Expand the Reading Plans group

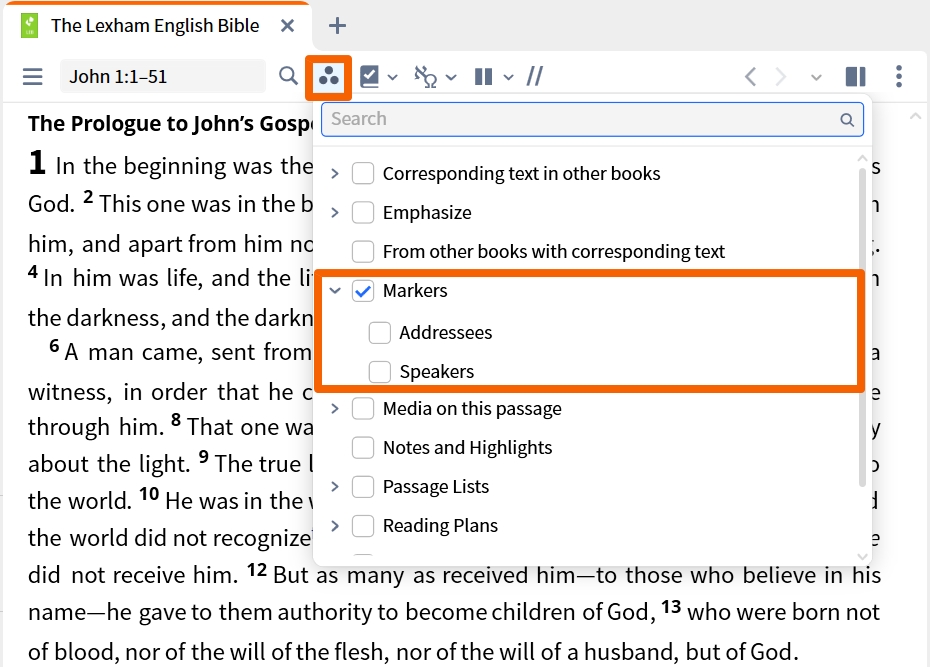coord(335,526)
